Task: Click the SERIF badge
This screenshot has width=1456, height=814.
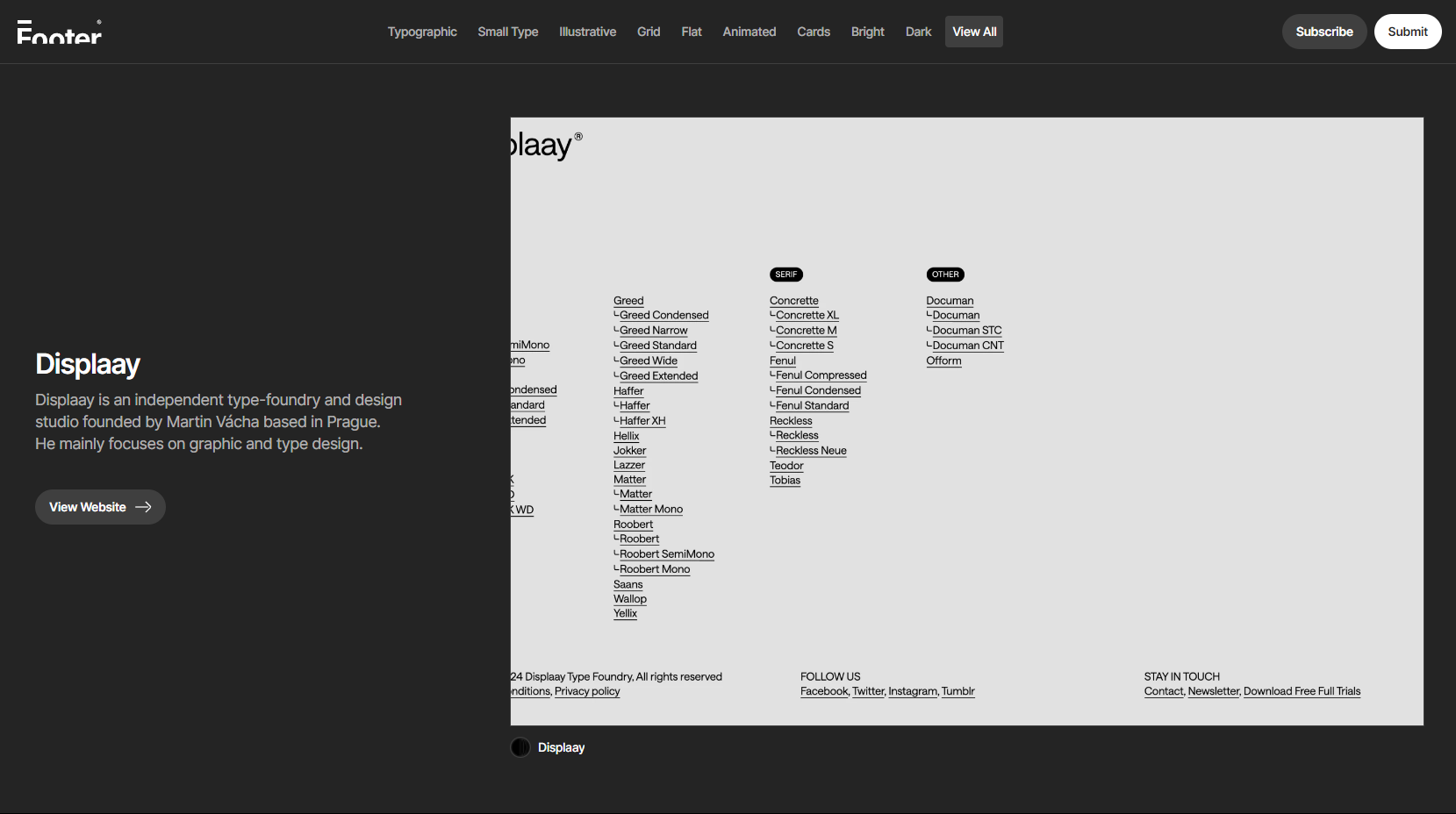Action: point(786,275)
